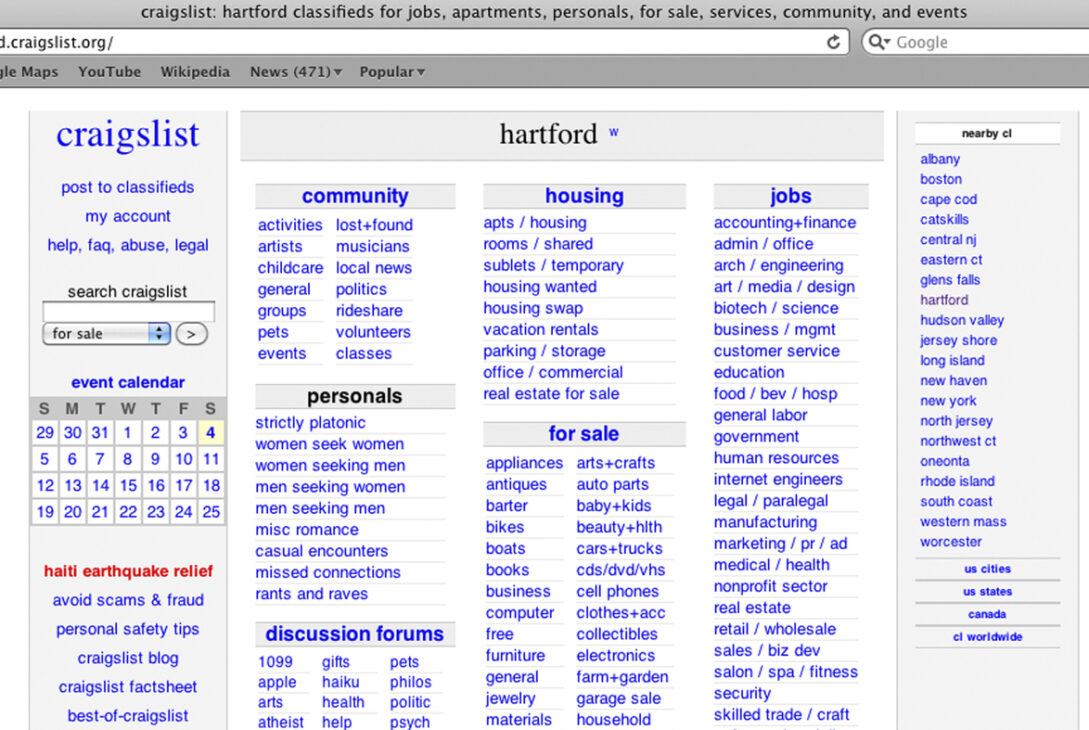
Task: Click inside the search craigslist text field
Action: click(128, 312)
